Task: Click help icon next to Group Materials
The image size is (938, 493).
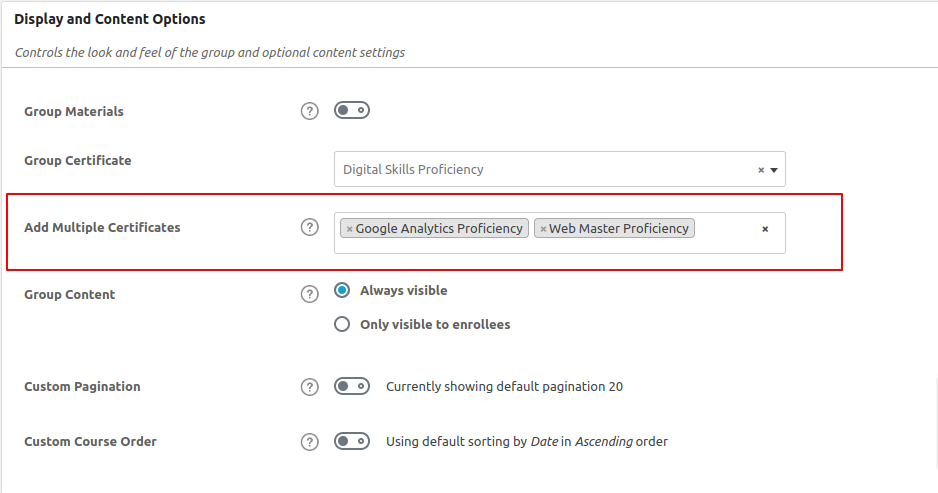Action: [x=309, y=111]
